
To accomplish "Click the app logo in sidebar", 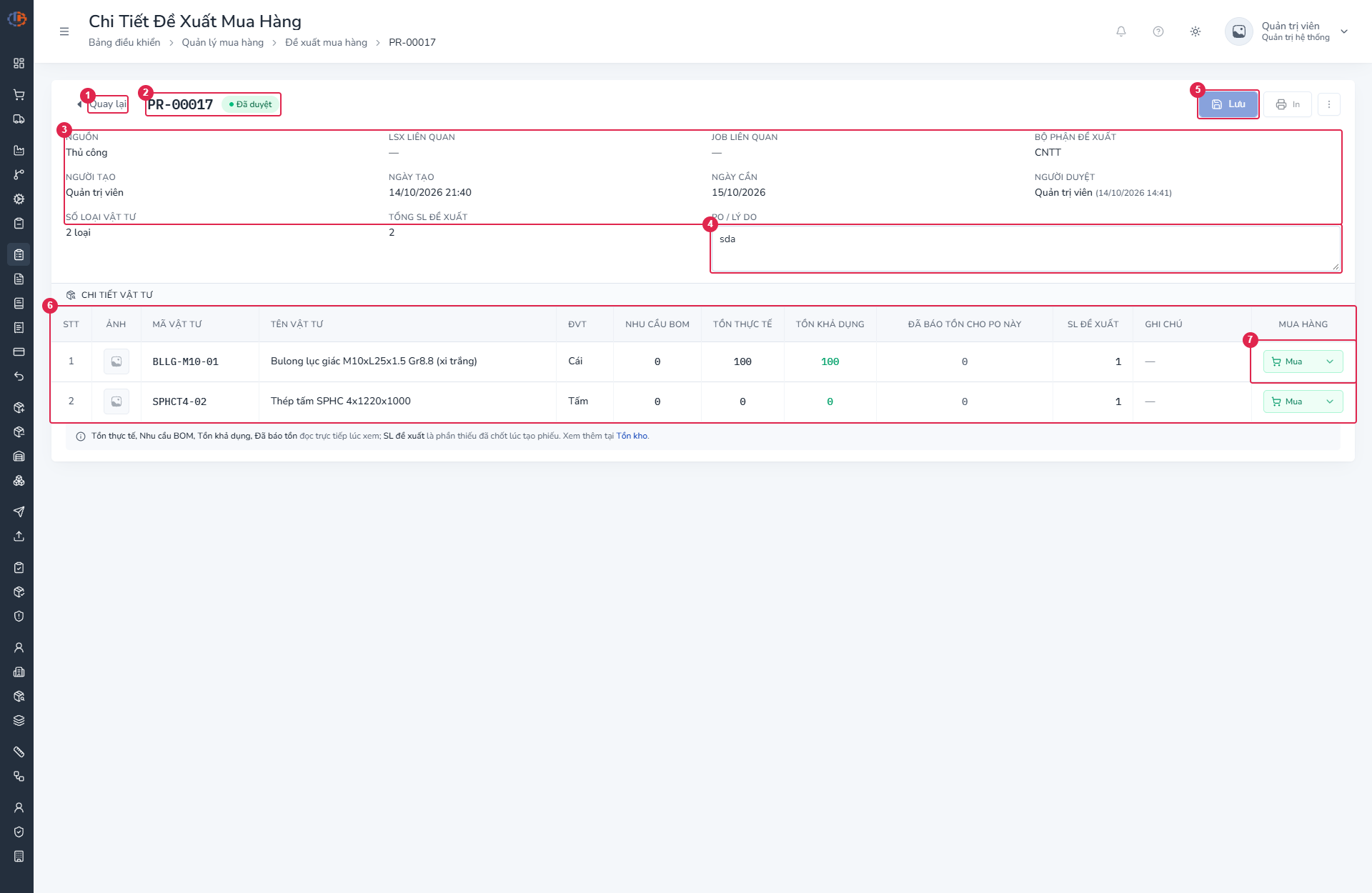I will pos(17,19).
